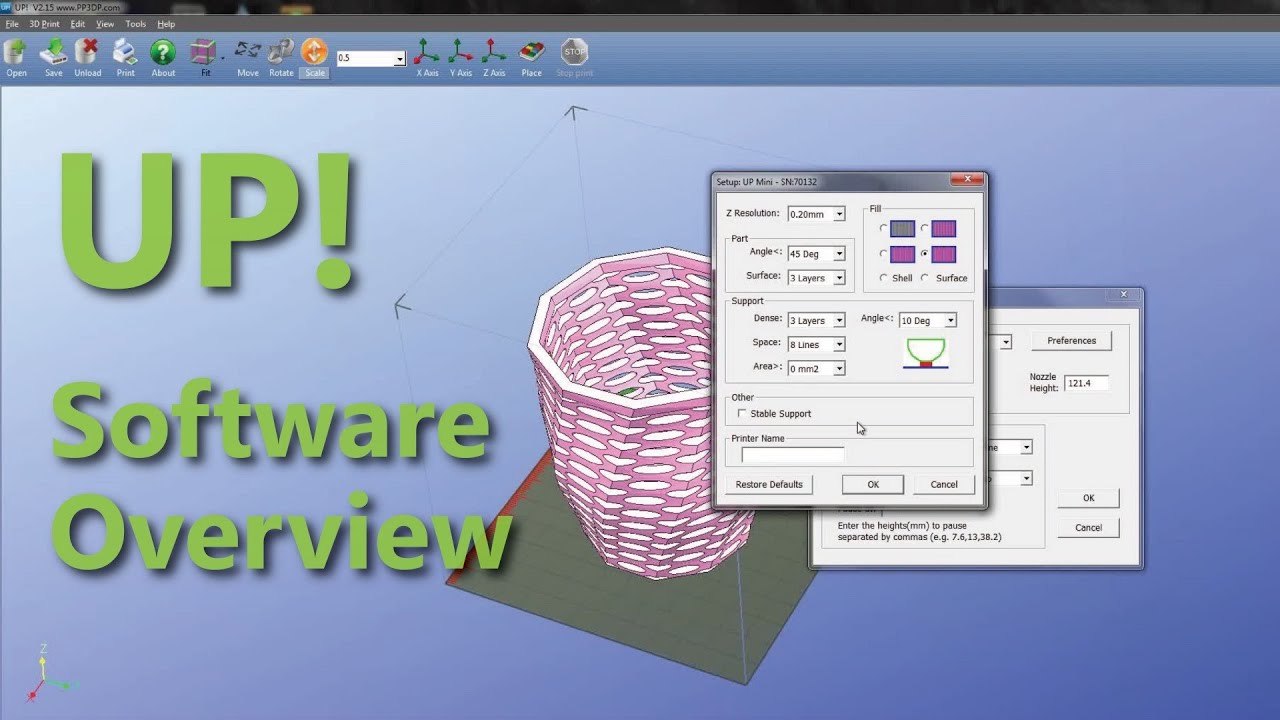
Task: Open the Tools menu
Action: tap(135, 24)
